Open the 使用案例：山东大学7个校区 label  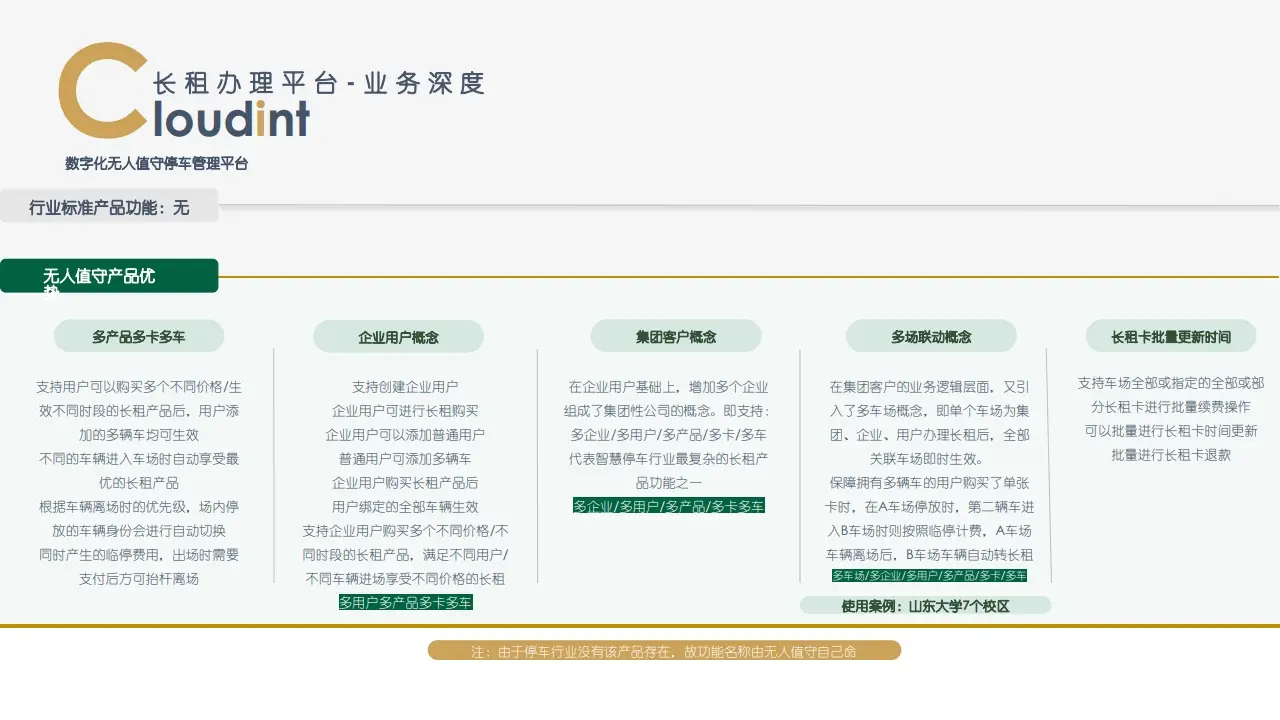(x=925, y=606)
